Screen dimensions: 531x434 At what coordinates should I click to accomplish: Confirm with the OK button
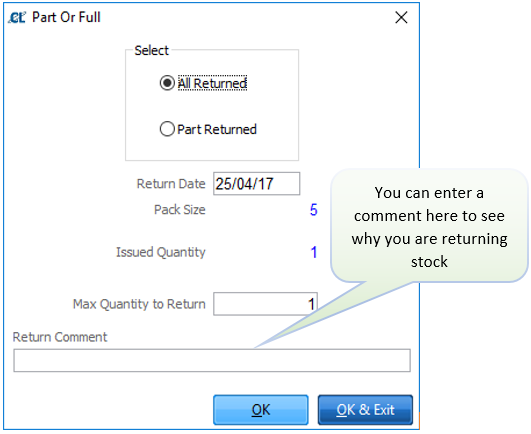tap(261, 410)
